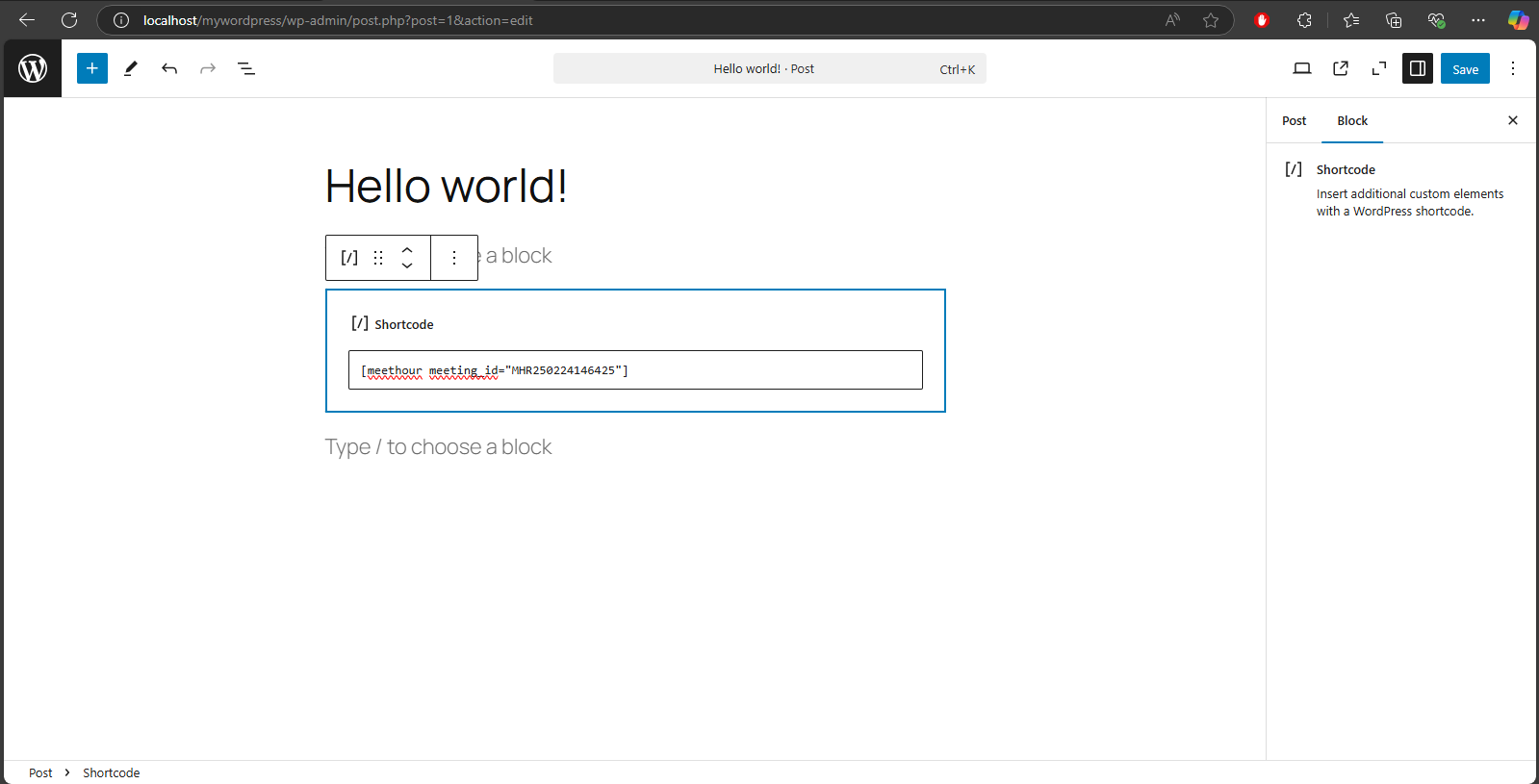Toggle Read aloud icon in address bar
Screen dimensions: 1539x784
(x=1172, y=20)
